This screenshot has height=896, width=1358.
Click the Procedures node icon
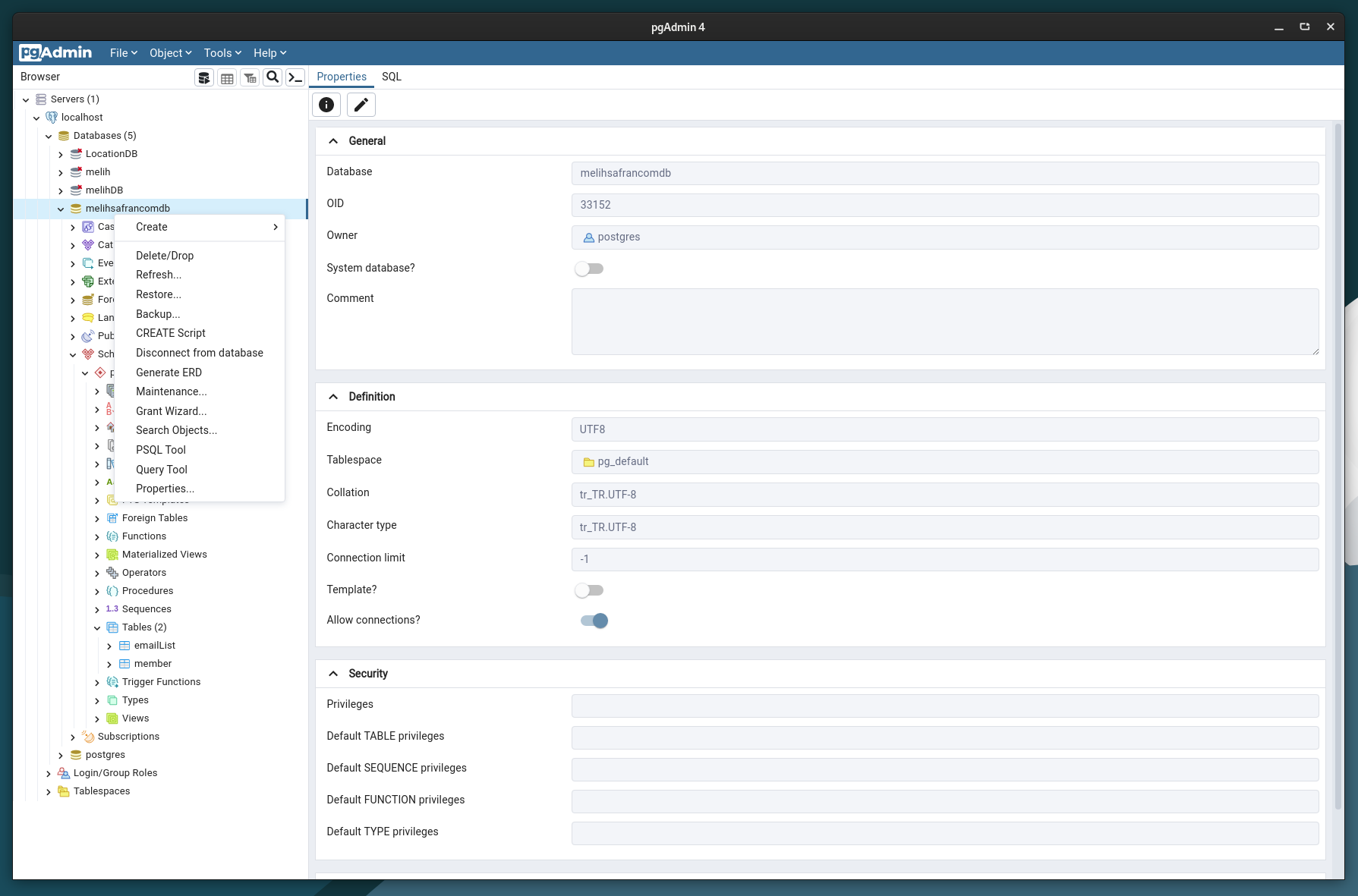[112, 591]
